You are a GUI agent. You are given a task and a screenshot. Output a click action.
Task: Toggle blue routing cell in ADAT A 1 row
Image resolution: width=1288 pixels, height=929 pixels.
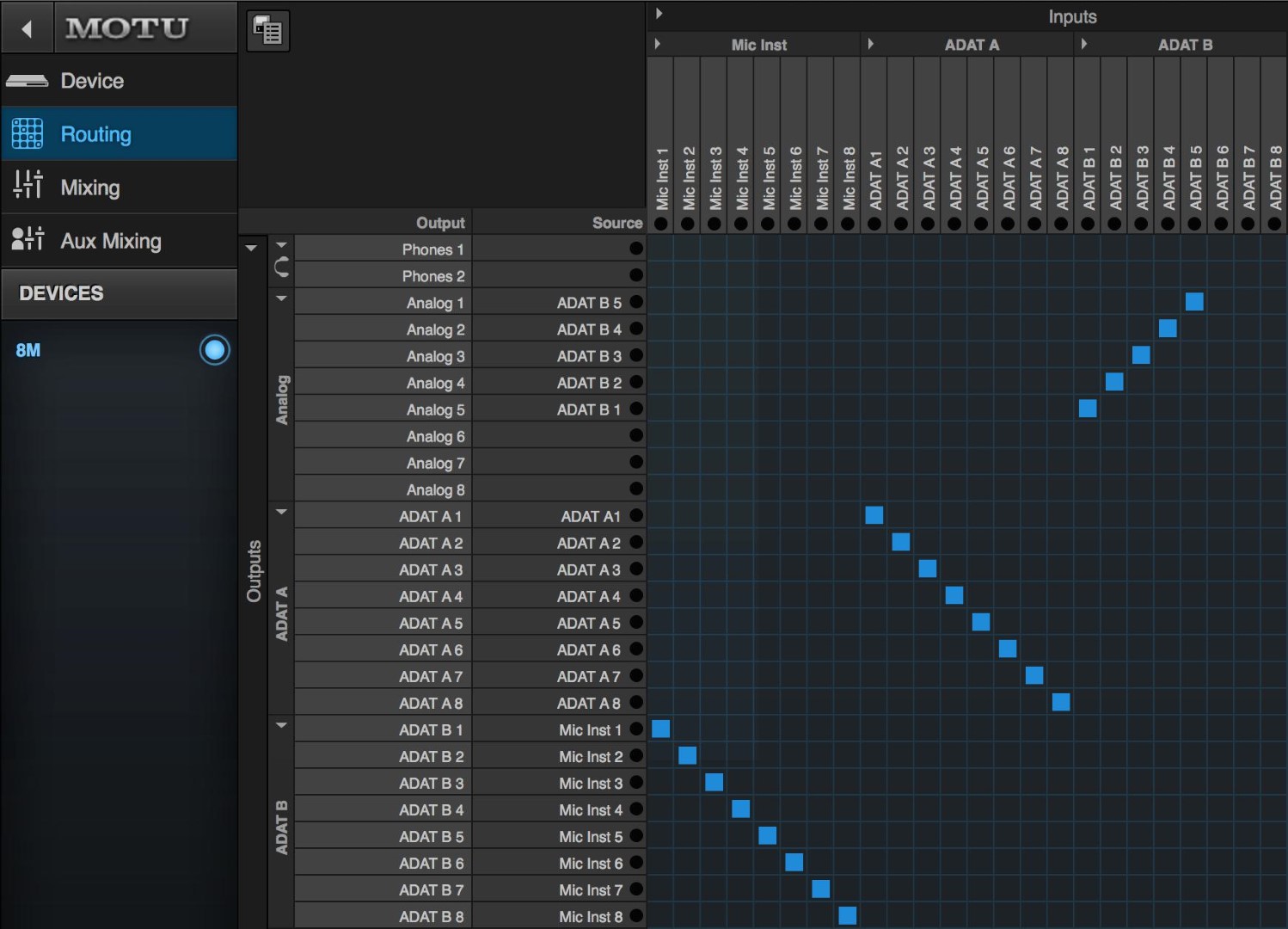(x=874, y=515)
